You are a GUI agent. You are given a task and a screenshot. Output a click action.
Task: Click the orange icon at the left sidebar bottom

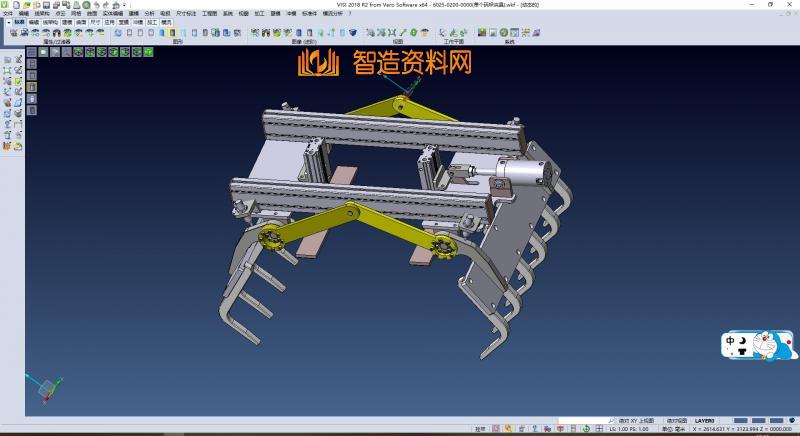click(x=7, y=146)
